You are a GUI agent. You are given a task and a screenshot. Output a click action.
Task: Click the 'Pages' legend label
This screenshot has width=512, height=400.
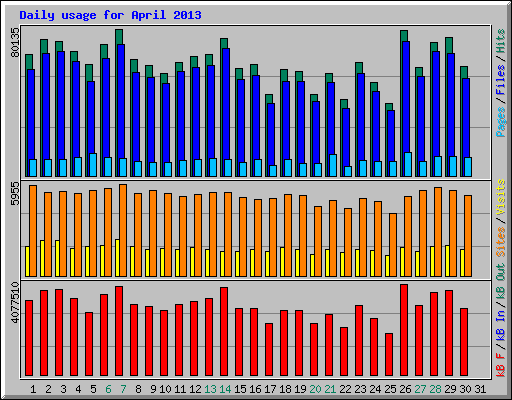point(501,122)
